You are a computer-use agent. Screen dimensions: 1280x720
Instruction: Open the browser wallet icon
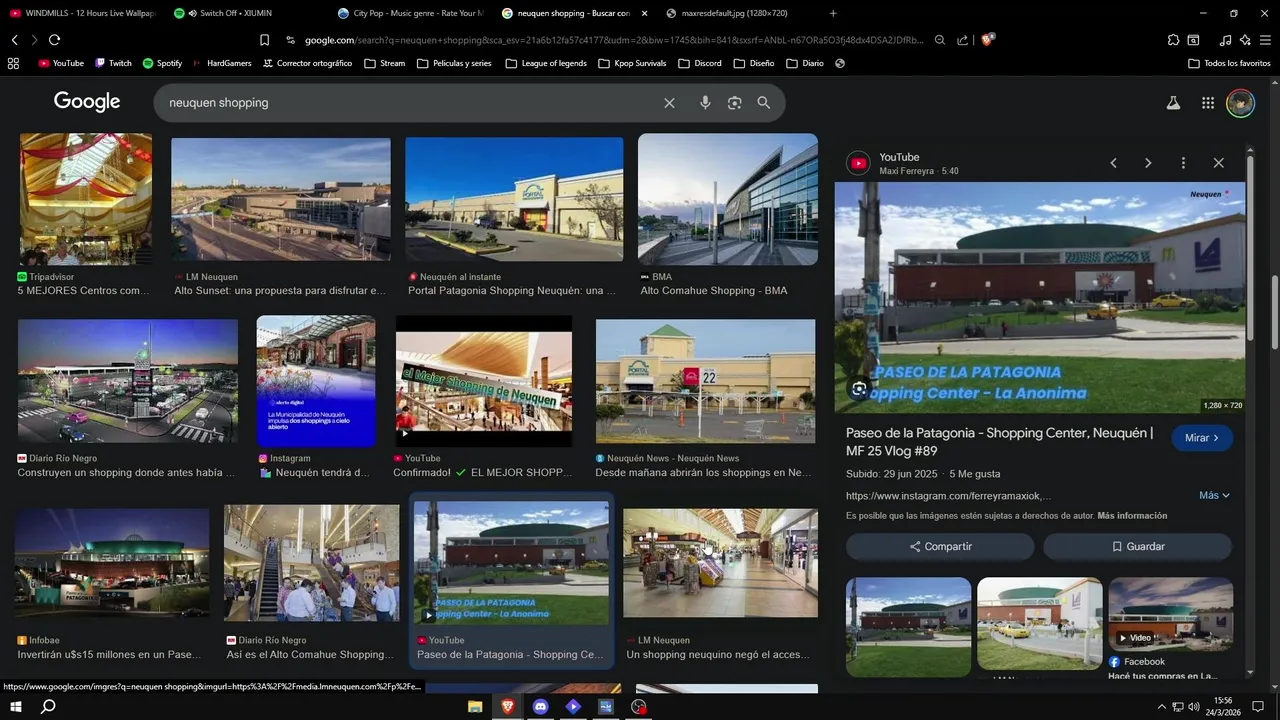click(1193, 40)
